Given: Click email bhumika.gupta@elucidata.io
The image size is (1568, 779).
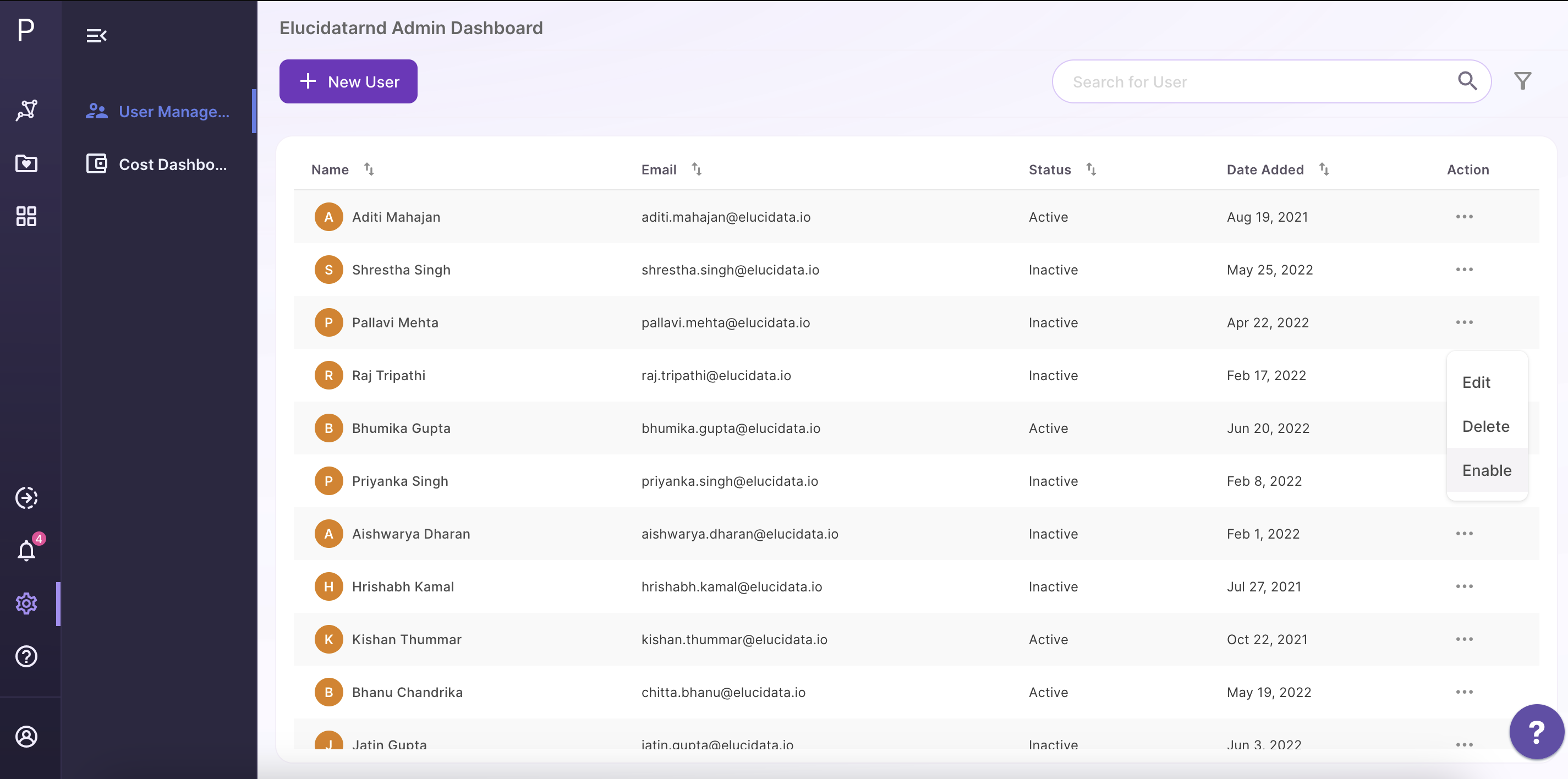Looking at the screenshot, I should click(x=731, y=429).
